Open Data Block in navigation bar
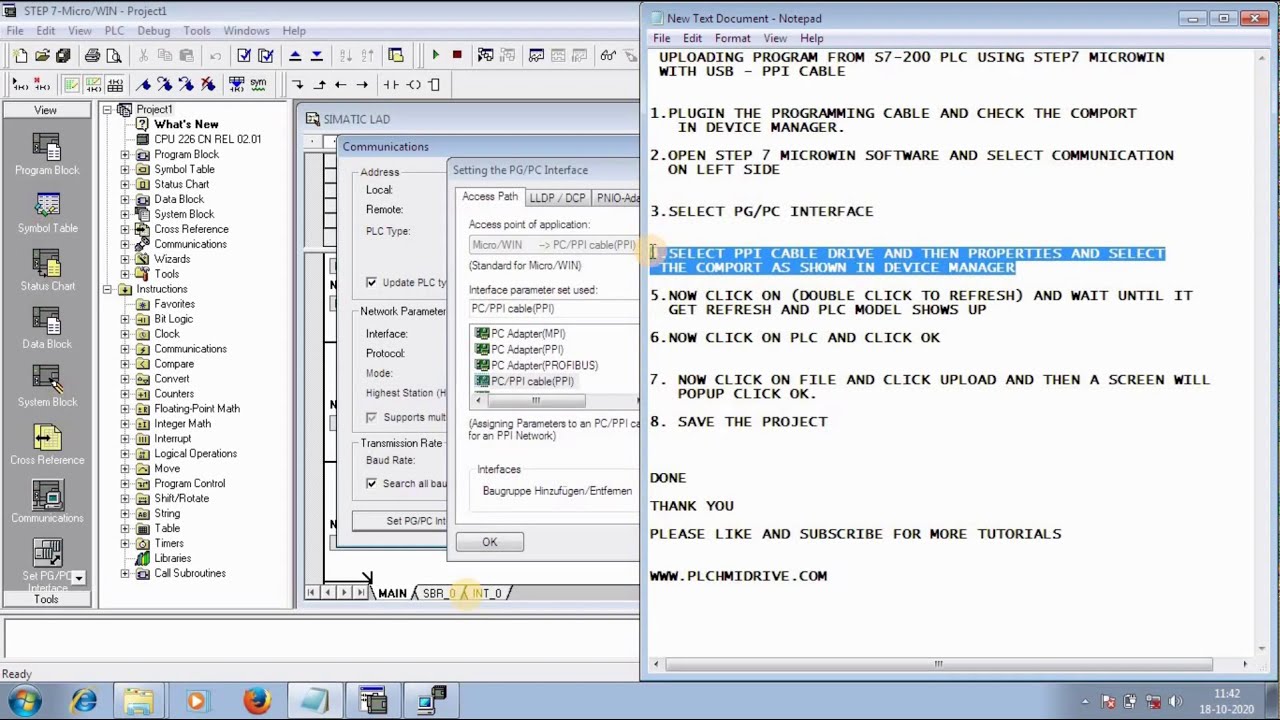1280x720 pixels. (x=46, y=329)
